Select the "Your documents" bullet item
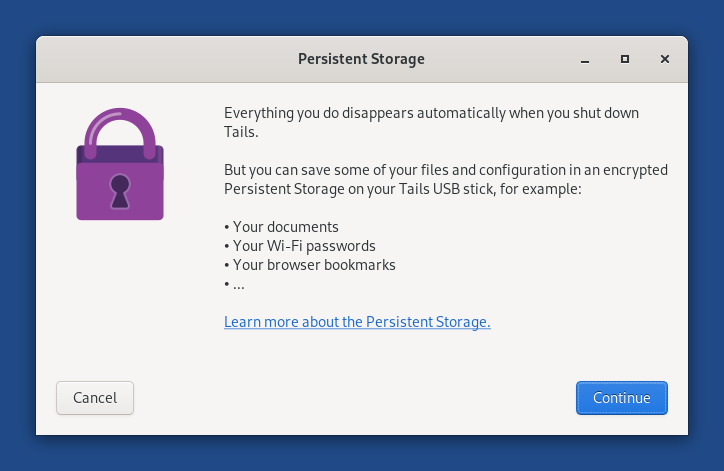724x471 pixels. pos(281,227)
